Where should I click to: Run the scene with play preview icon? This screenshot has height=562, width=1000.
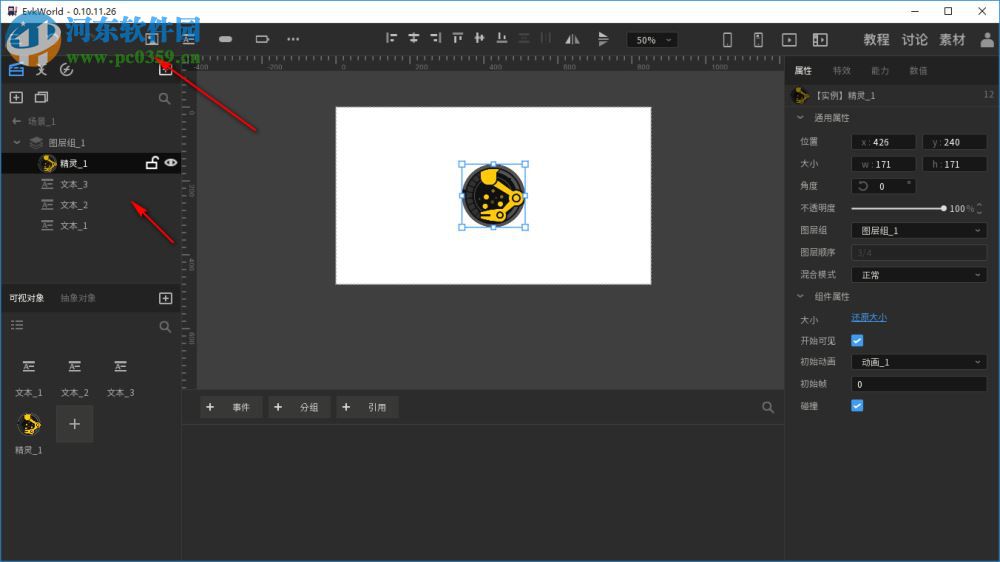pyautogui.click(x=789, y=40)
